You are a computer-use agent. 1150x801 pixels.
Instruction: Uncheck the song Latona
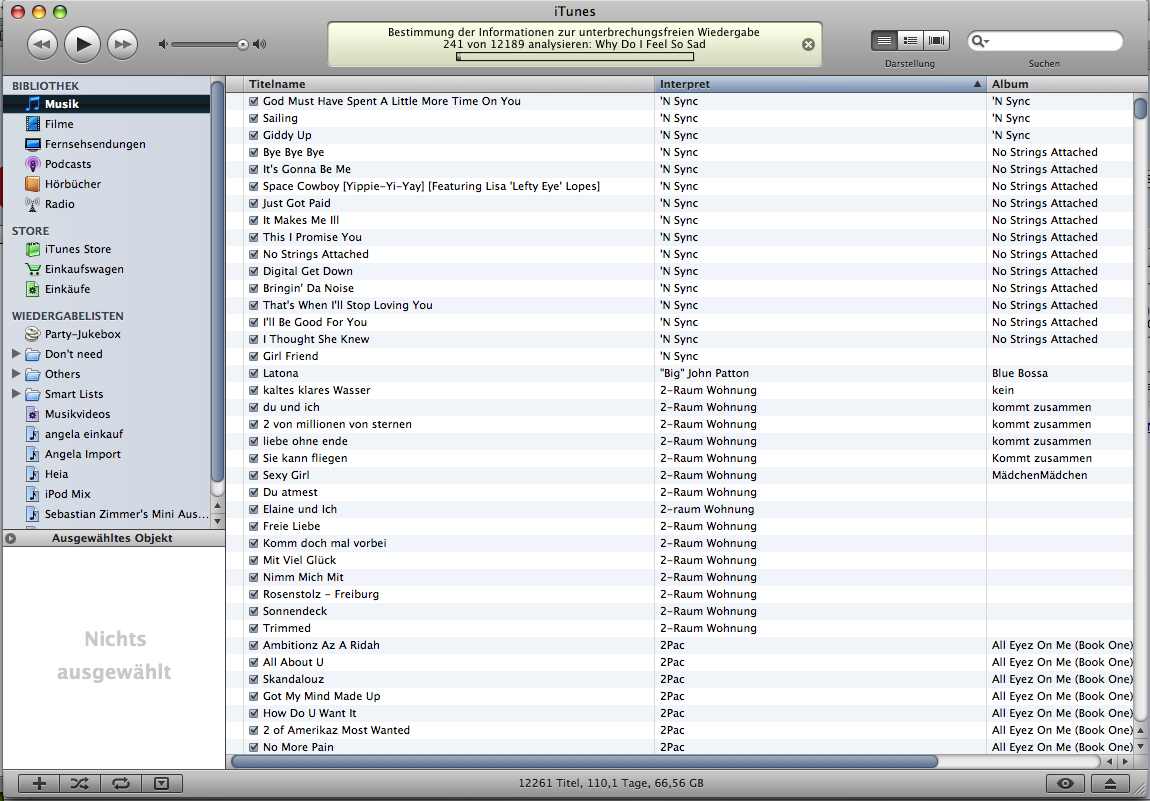[x=254, y=373]
